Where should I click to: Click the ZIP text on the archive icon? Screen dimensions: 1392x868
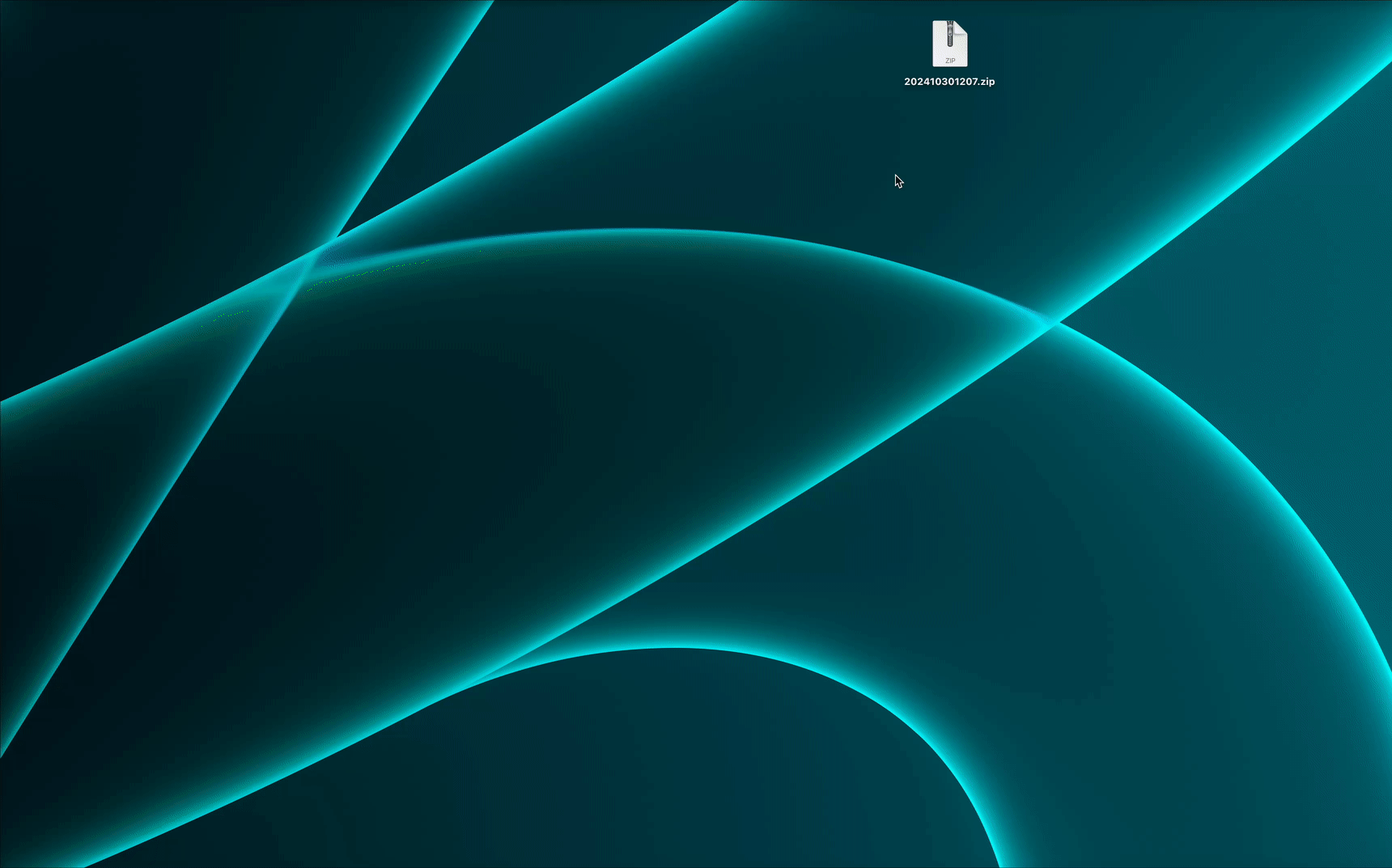point(950,61)
